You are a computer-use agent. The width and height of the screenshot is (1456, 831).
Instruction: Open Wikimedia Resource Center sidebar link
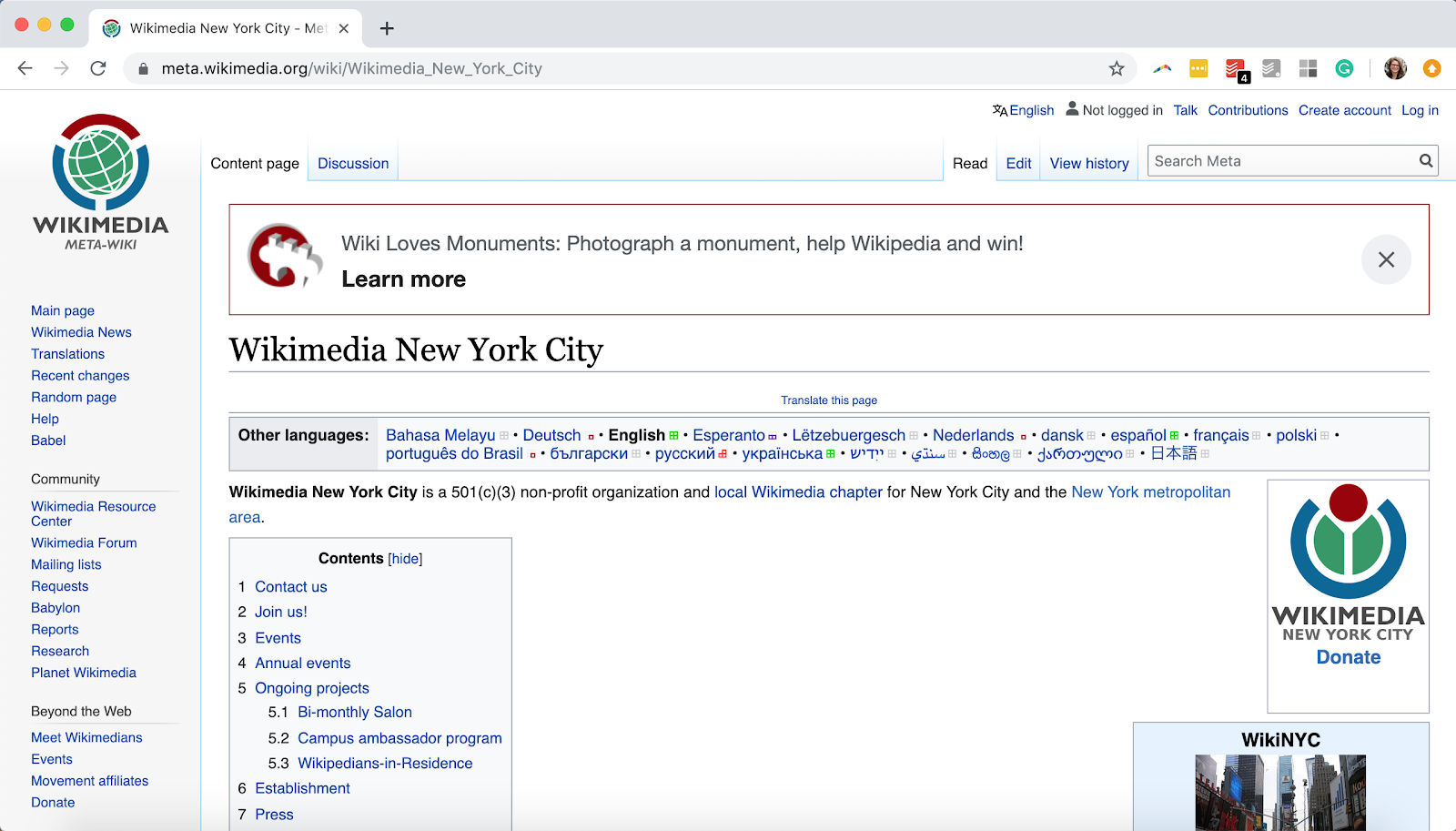[x=93, y=513]
